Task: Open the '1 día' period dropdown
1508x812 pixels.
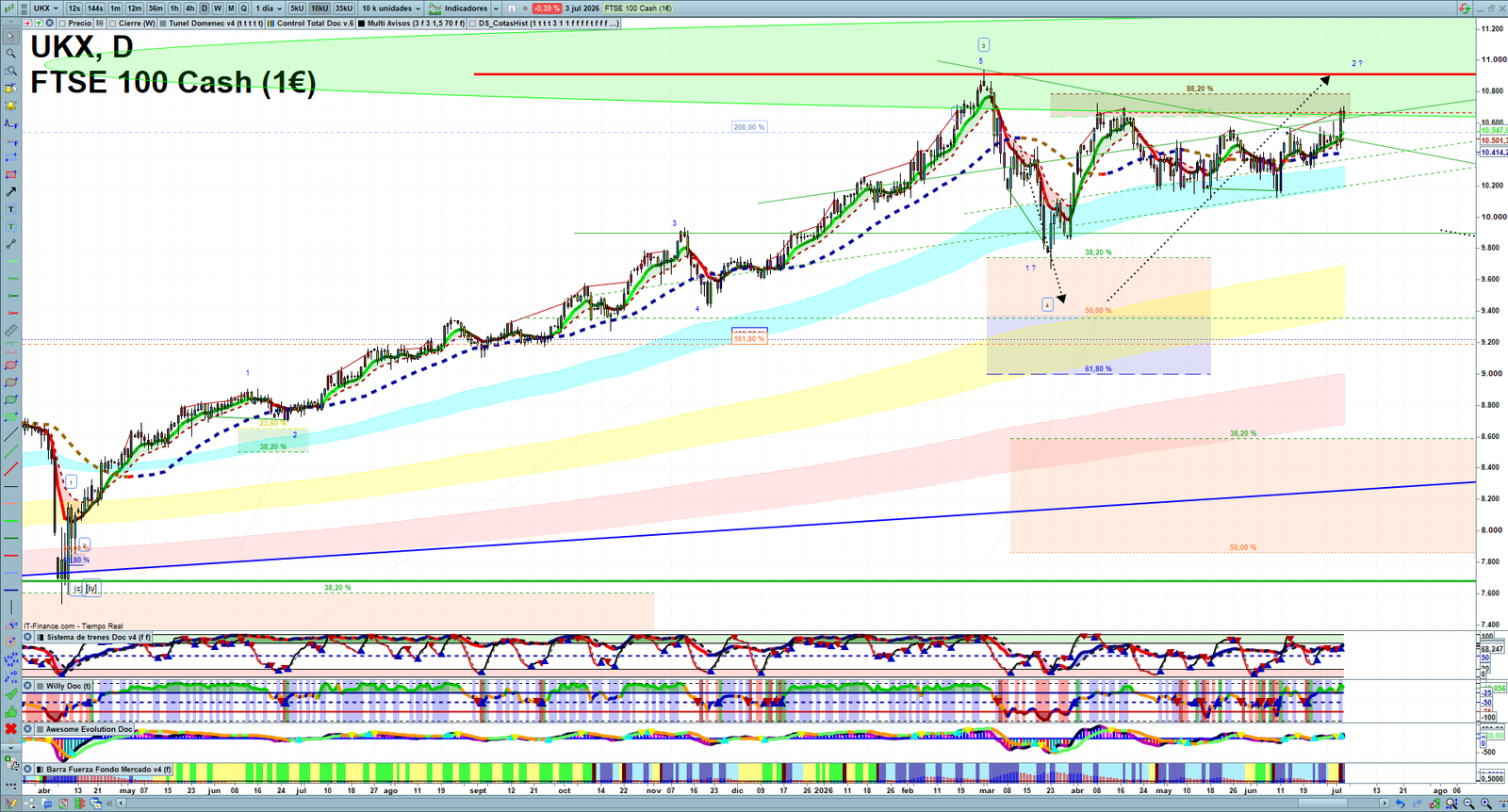Action: (x=269, y=8)
